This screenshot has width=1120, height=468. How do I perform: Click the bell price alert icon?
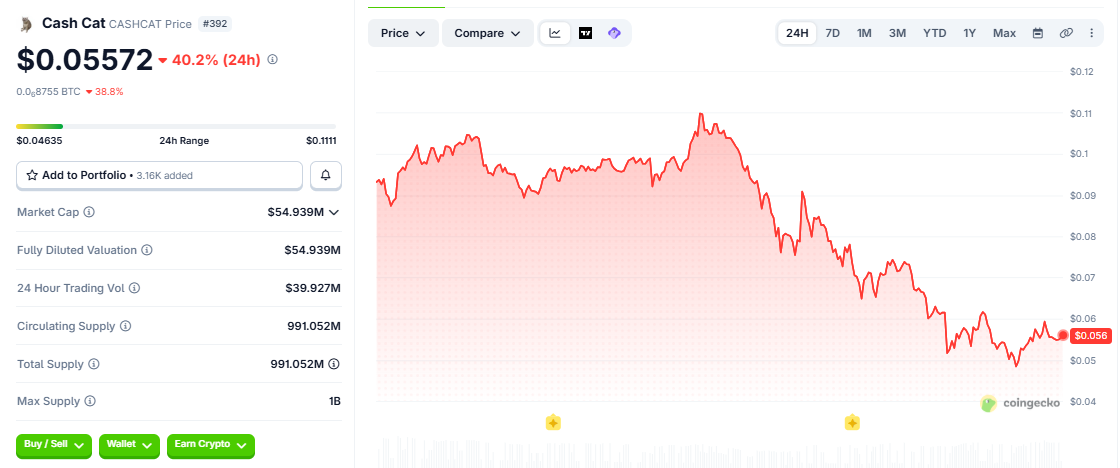[x=326, y=175]
